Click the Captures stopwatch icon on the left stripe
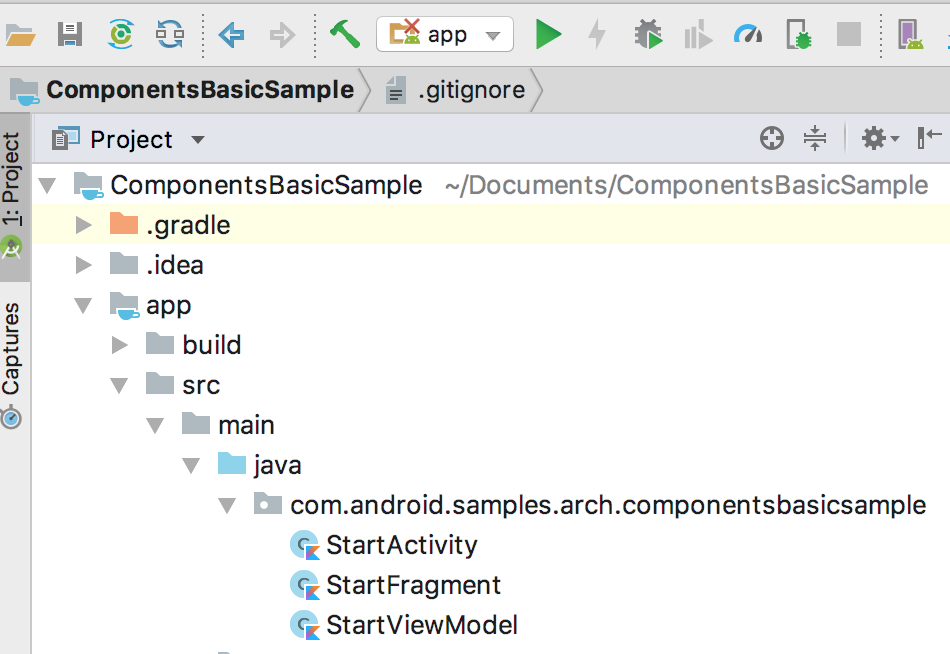This screenshot has width=950, height=654. 11,418
